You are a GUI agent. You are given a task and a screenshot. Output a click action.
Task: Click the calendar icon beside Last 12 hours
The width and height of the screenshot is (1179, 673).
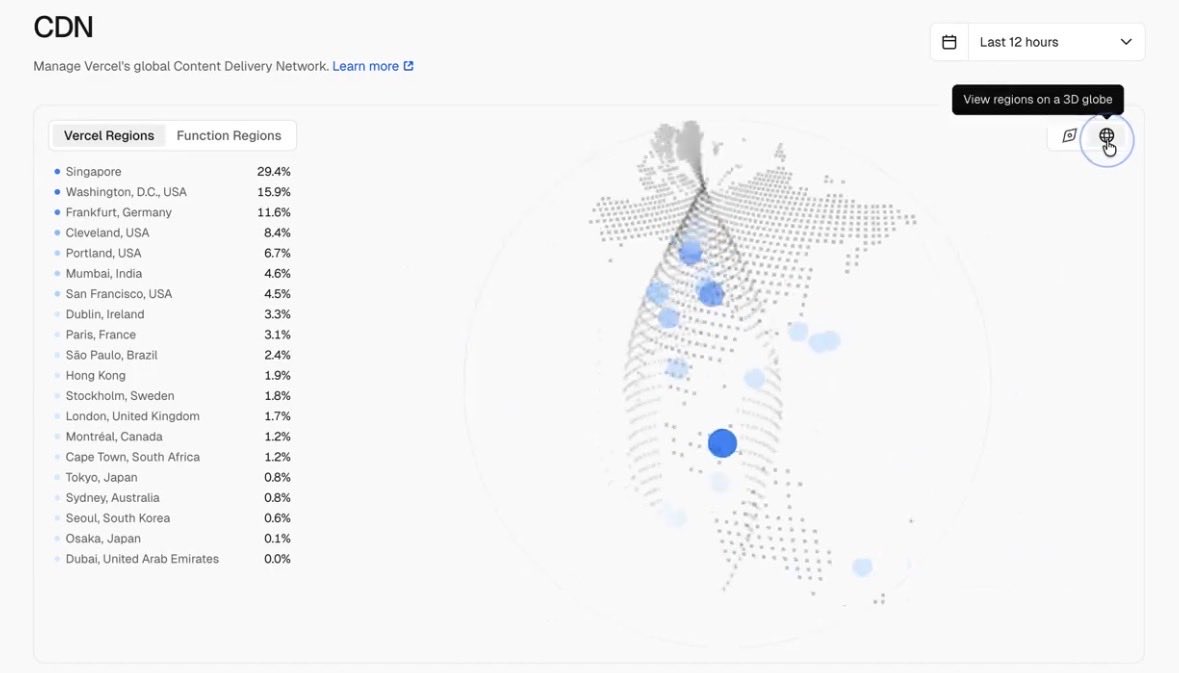click(950, 42)
